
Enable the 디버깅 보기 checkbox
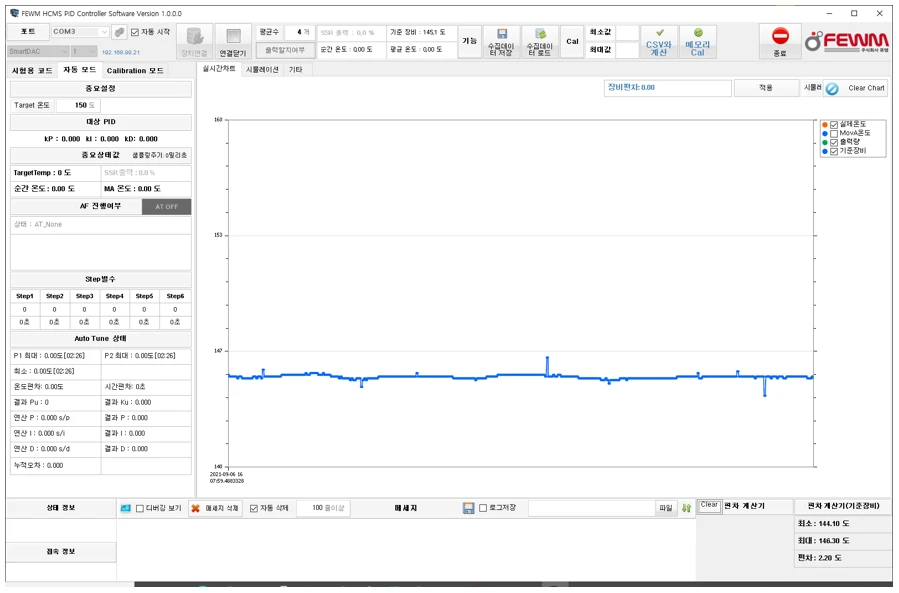click(140, 509)
